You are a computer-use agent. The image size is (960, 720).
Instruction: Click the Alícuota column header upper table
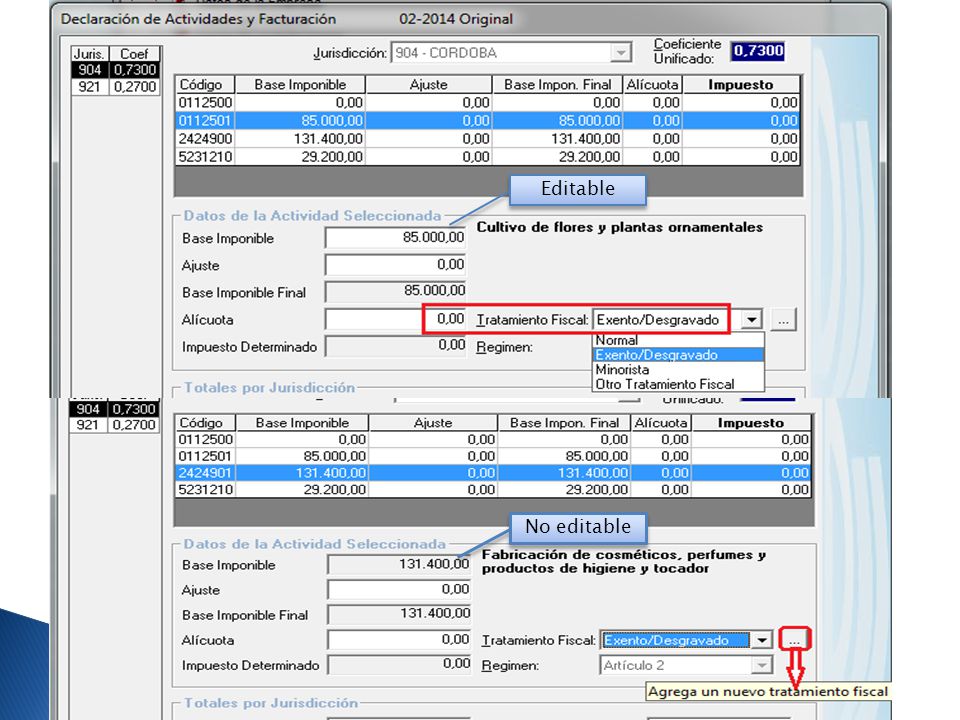[652, 84]
